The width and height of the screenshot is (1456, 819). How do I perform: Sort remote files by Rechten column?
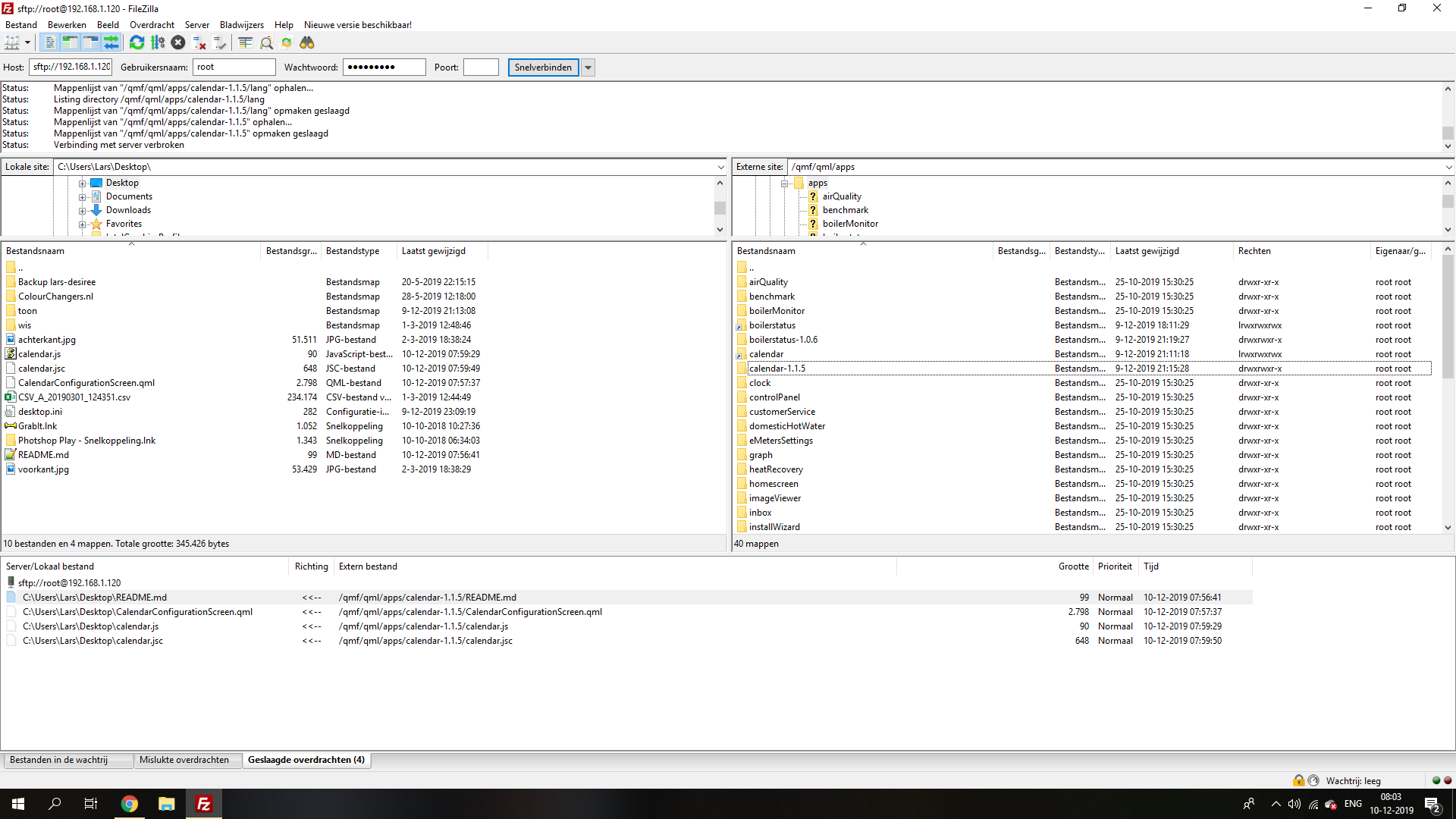tap(1302, 251)
